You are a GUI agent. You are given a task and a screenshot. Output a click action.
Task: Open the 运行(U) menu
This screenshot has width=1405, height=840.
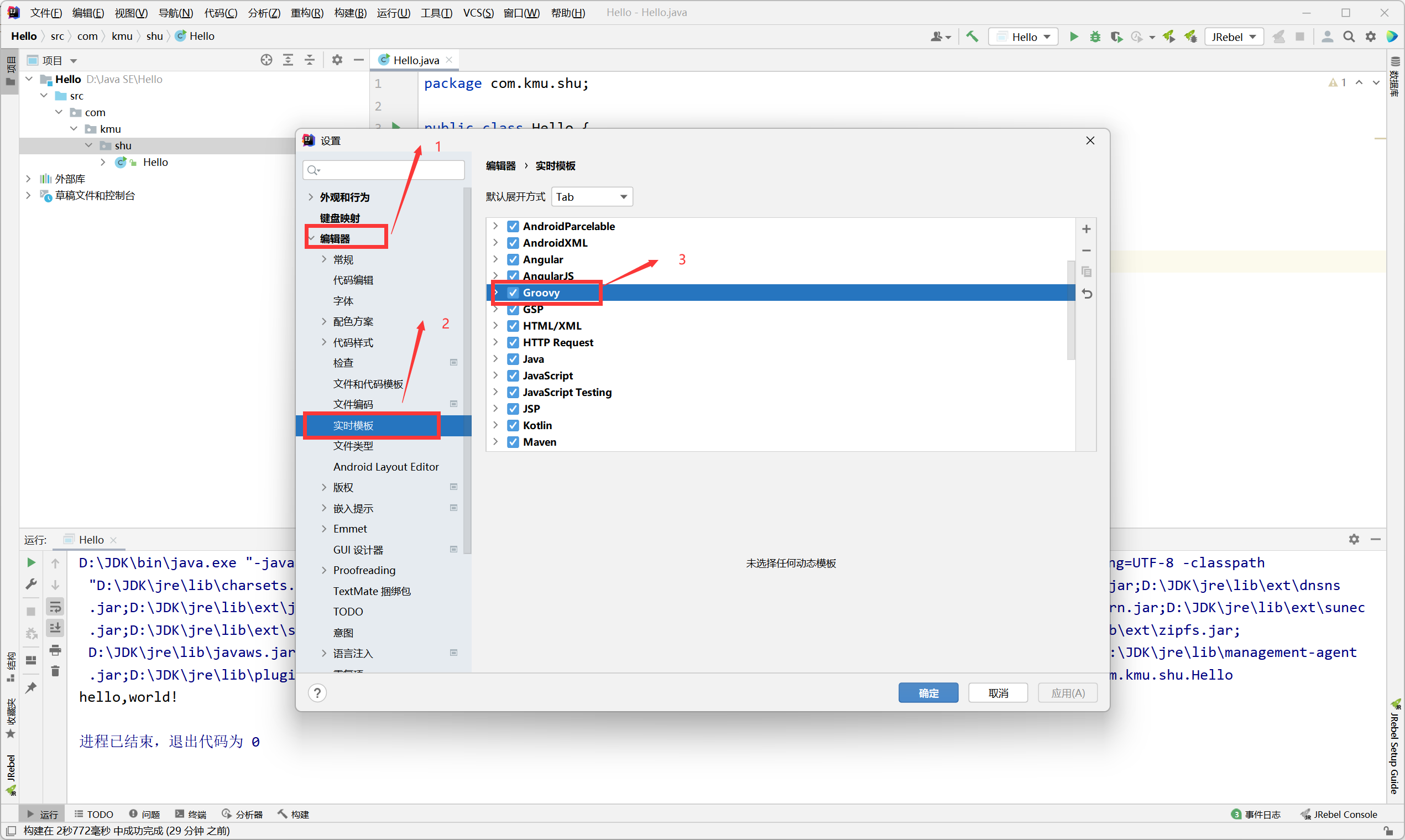click(x=394, y=13)
